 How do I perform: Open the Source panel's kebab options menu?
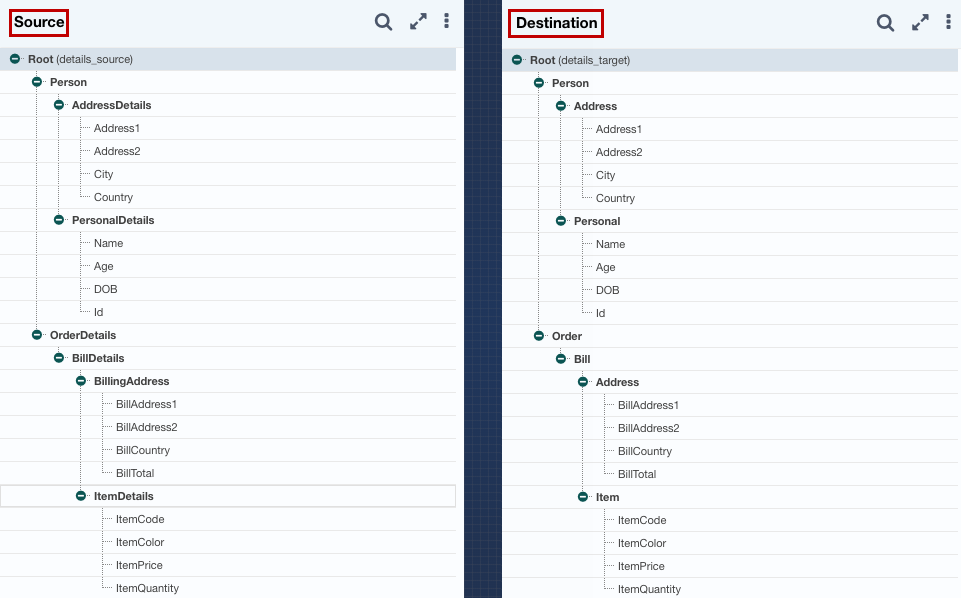pos(446,21)
